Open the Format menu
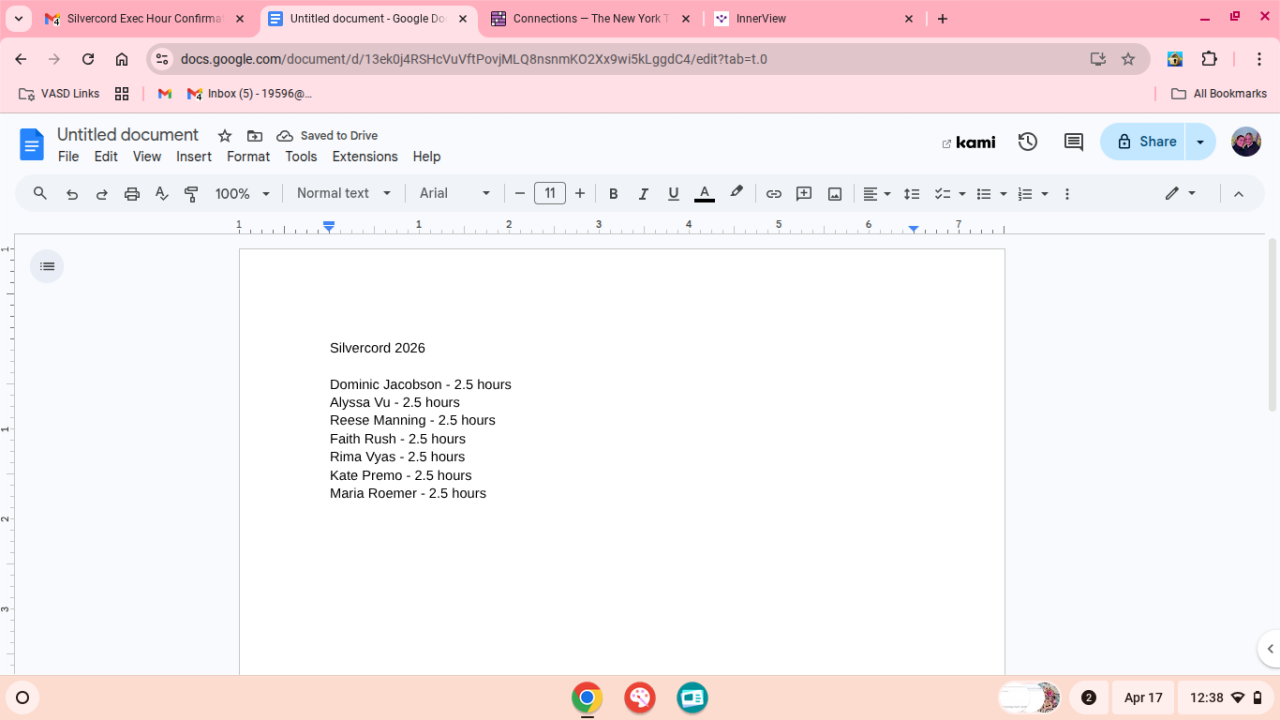This screenshot has height=720, width=1280. (x=248, y=157)
